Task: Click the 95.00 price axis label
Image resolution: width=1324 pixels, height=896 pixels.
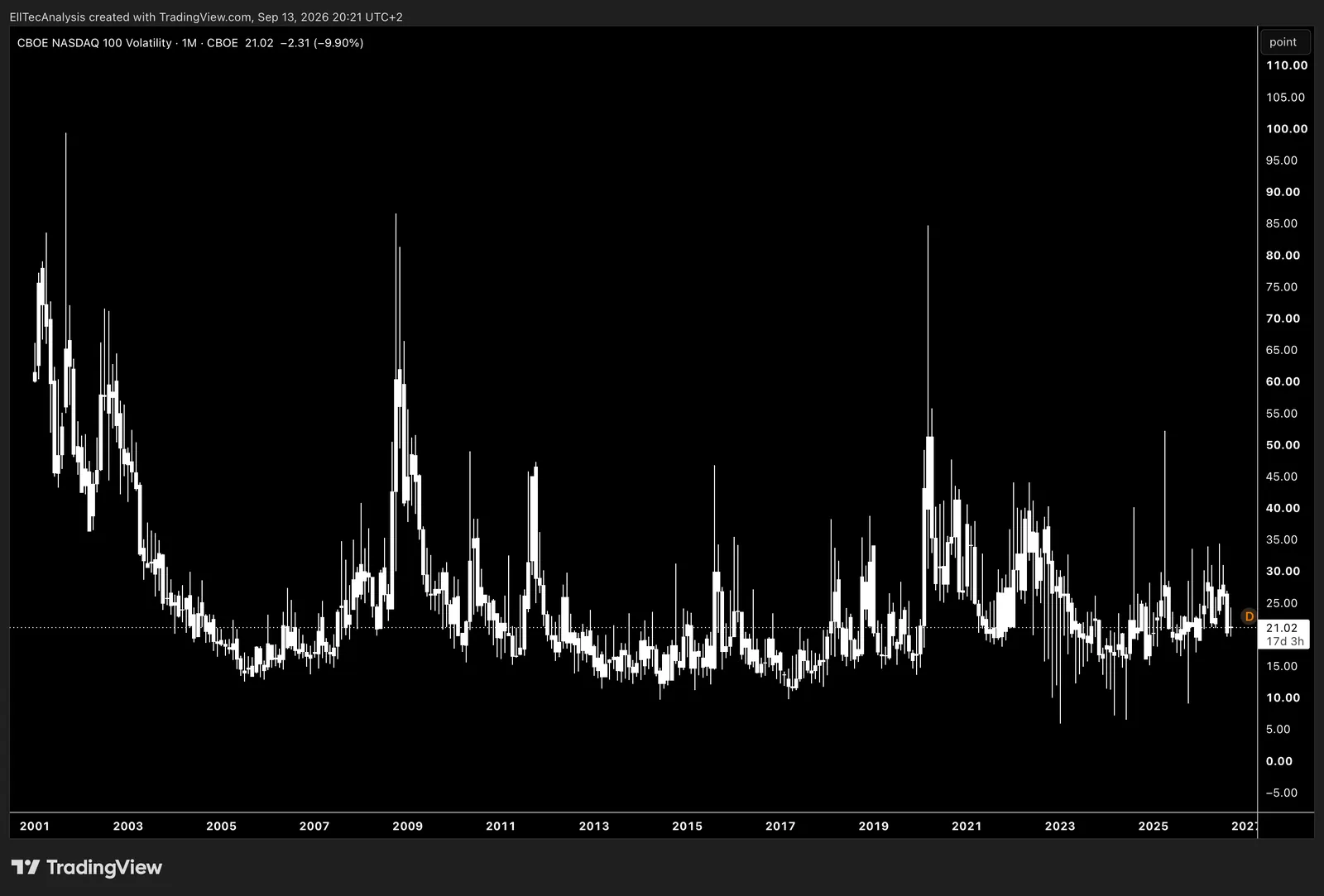Action: click(1282, 161)
